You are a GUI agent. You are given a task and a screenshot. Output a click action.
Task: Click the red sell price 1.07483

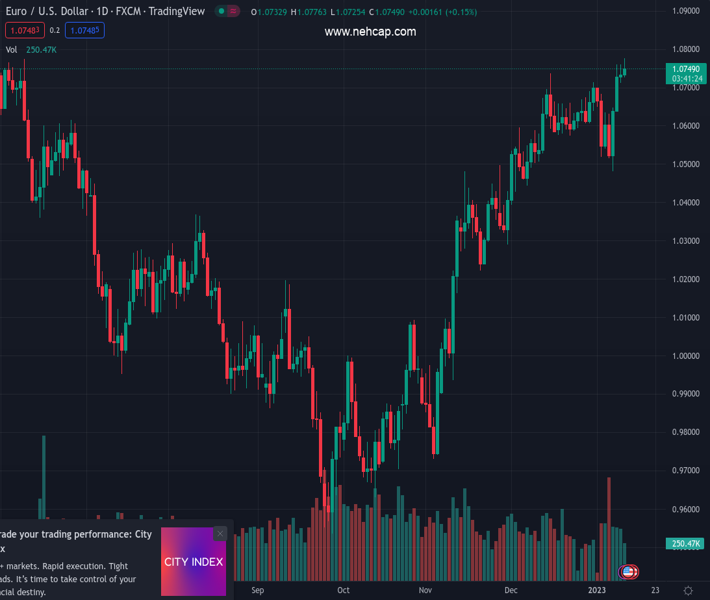(22, 31)
